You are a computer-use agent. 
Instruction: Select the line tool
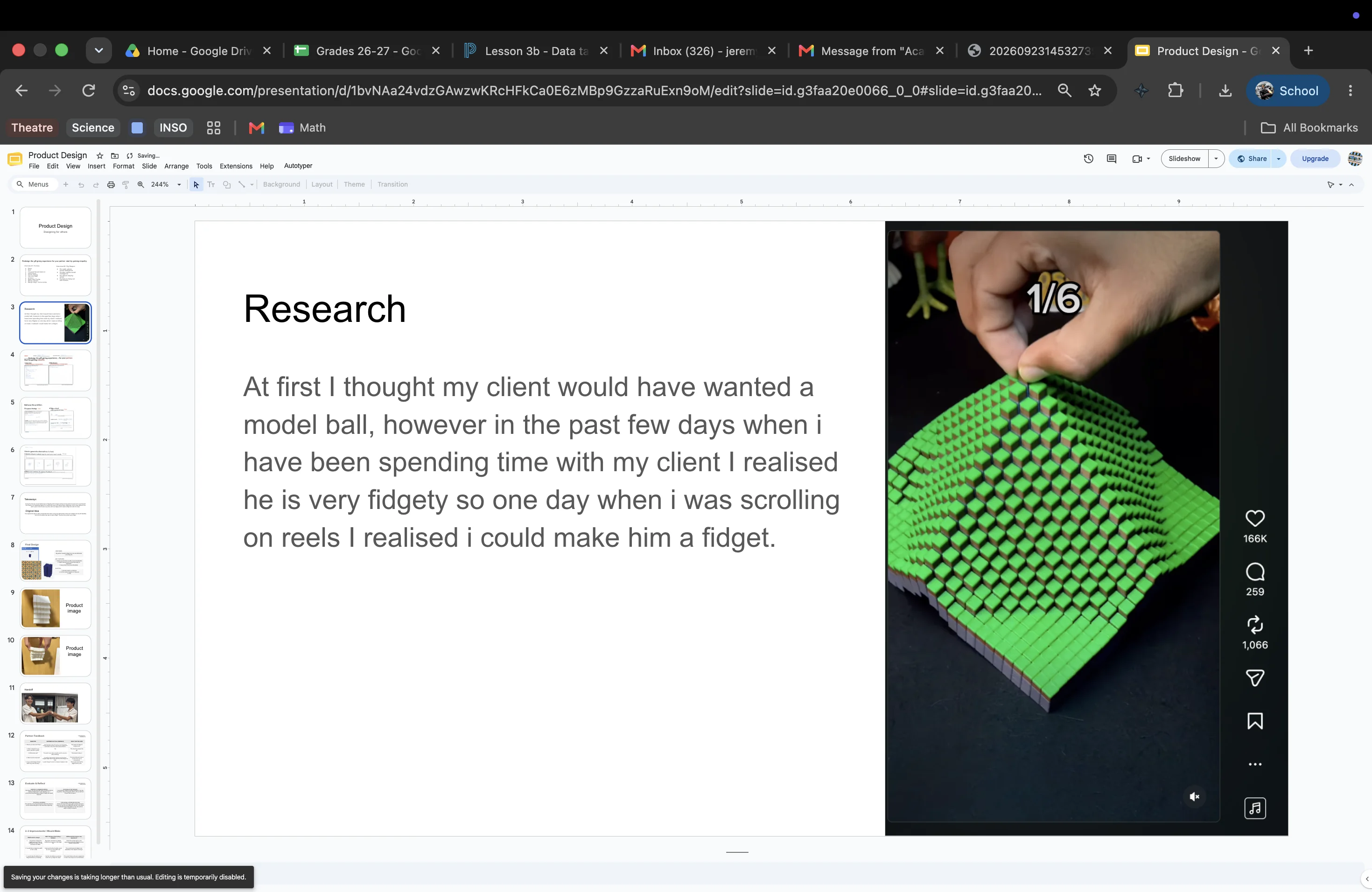click(x=242, y=184)
